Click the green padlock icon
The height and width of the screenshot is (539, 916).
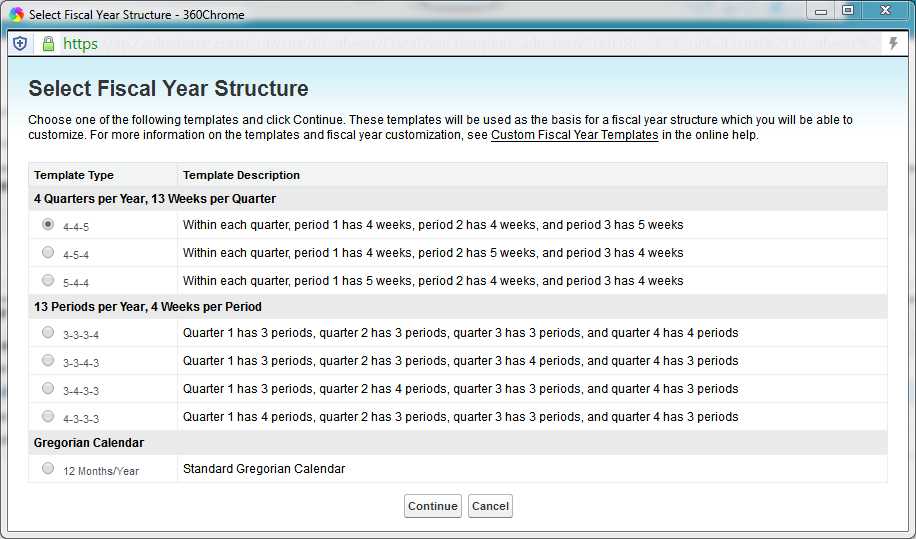click(x=48, y=43)
